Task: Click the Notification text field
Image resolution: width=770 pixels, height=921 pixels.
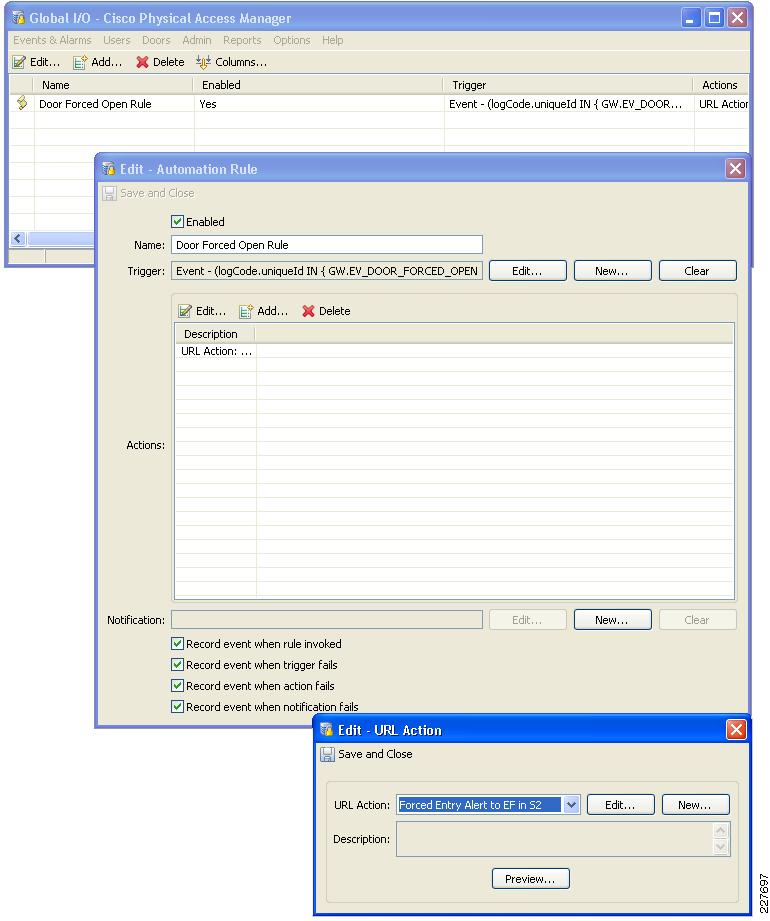Action: point(327,620)
